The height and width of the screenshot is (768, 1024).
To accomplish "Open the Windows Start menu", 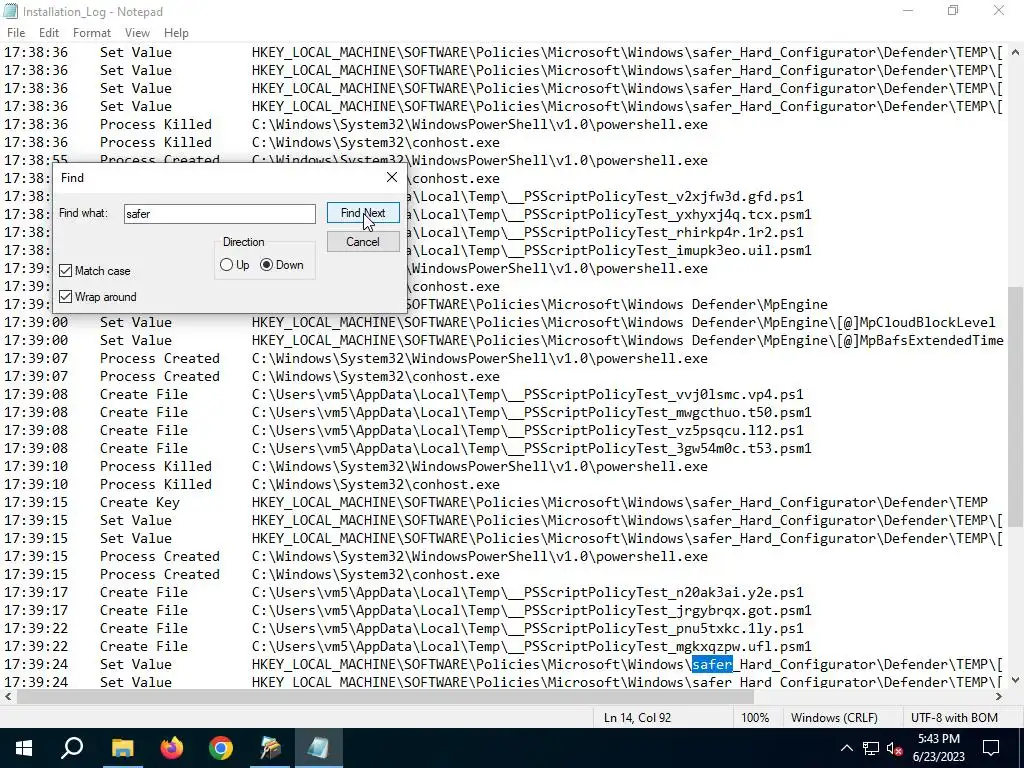I will tap(24, 748).
